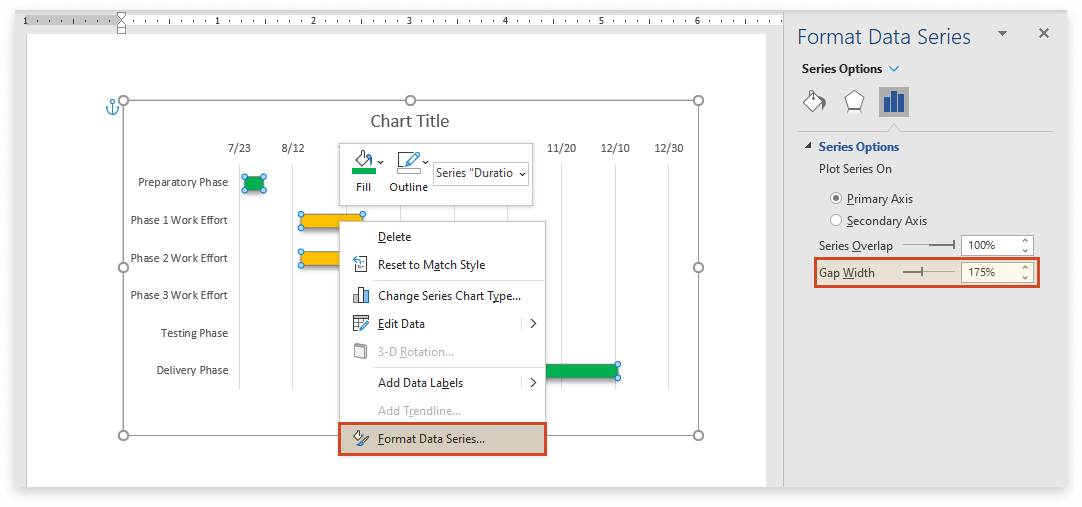Open the Outline color dropdown arrow

point(426,163)
